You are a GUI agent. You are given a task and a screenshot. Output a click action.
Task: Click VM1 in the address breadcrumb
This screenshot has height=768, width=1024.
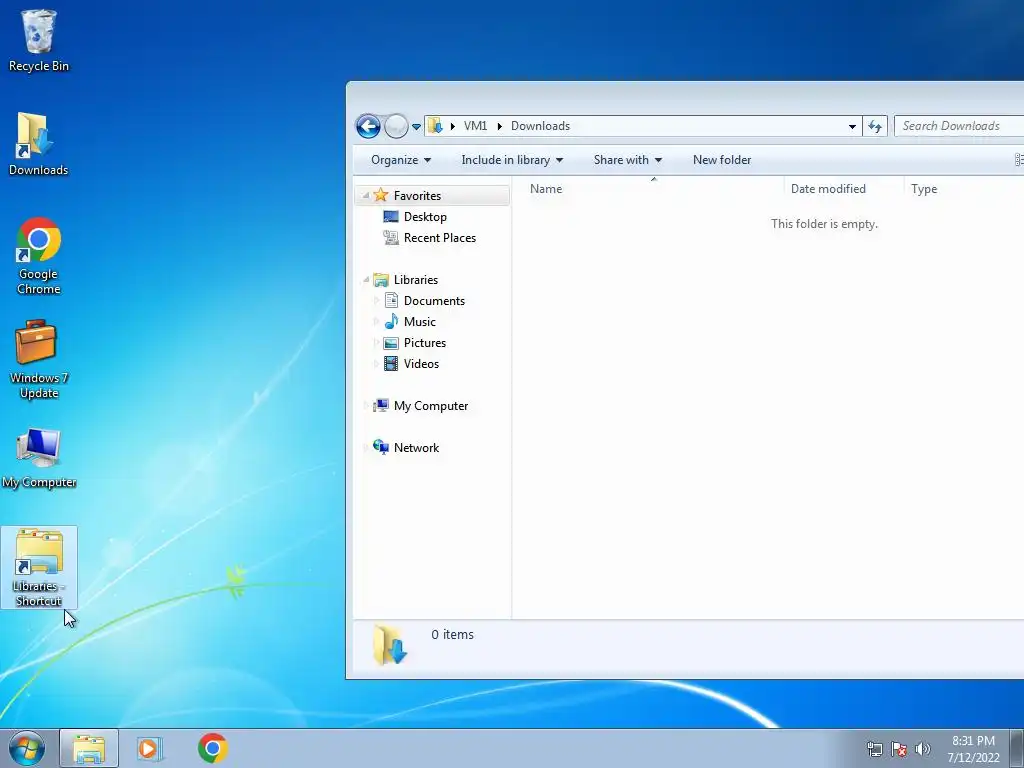coord(475,126)
